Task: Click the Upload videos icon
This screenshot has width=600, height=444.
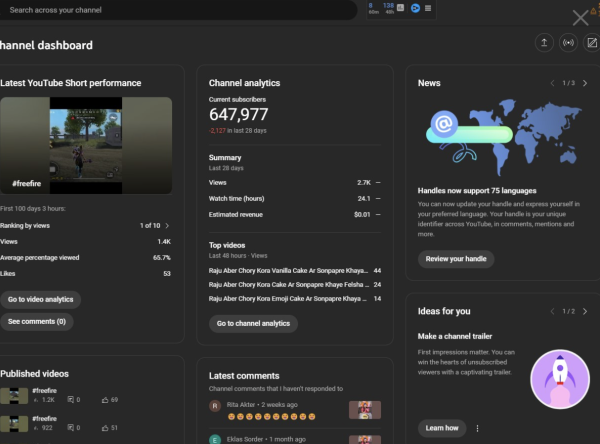Action: pos(543,43)
